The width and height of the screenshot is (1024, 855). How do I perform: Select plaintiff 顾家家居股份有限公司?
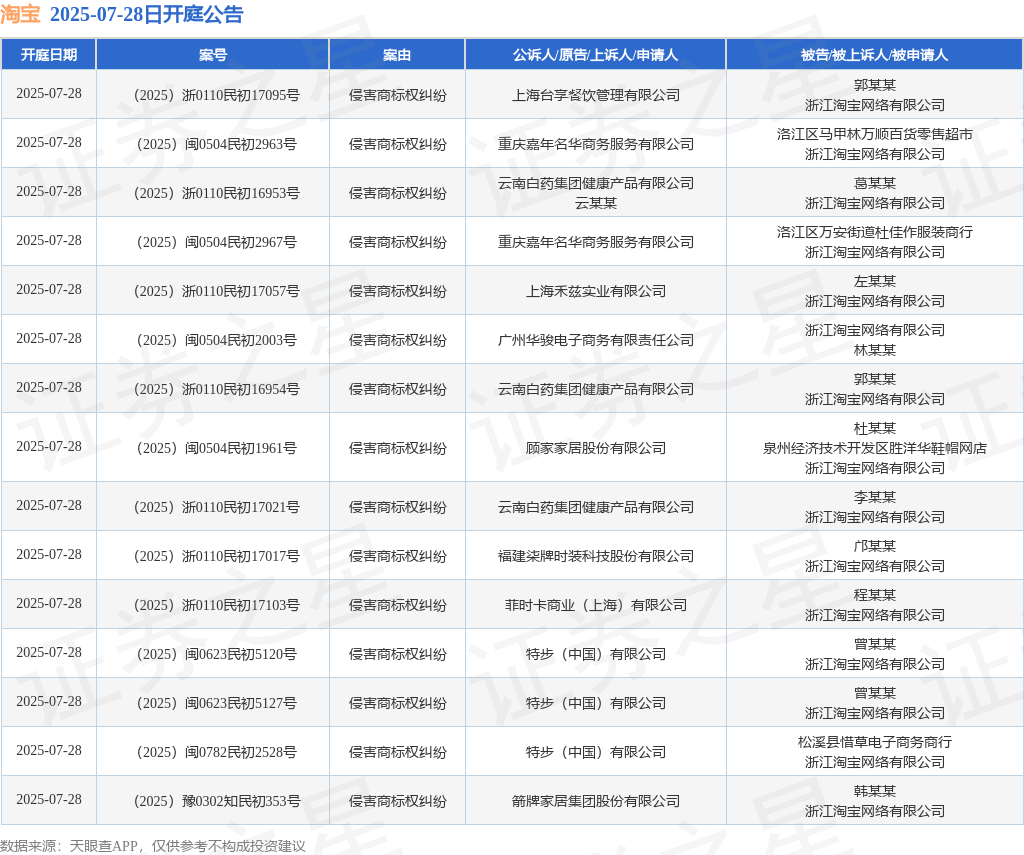tap(596, 448)
